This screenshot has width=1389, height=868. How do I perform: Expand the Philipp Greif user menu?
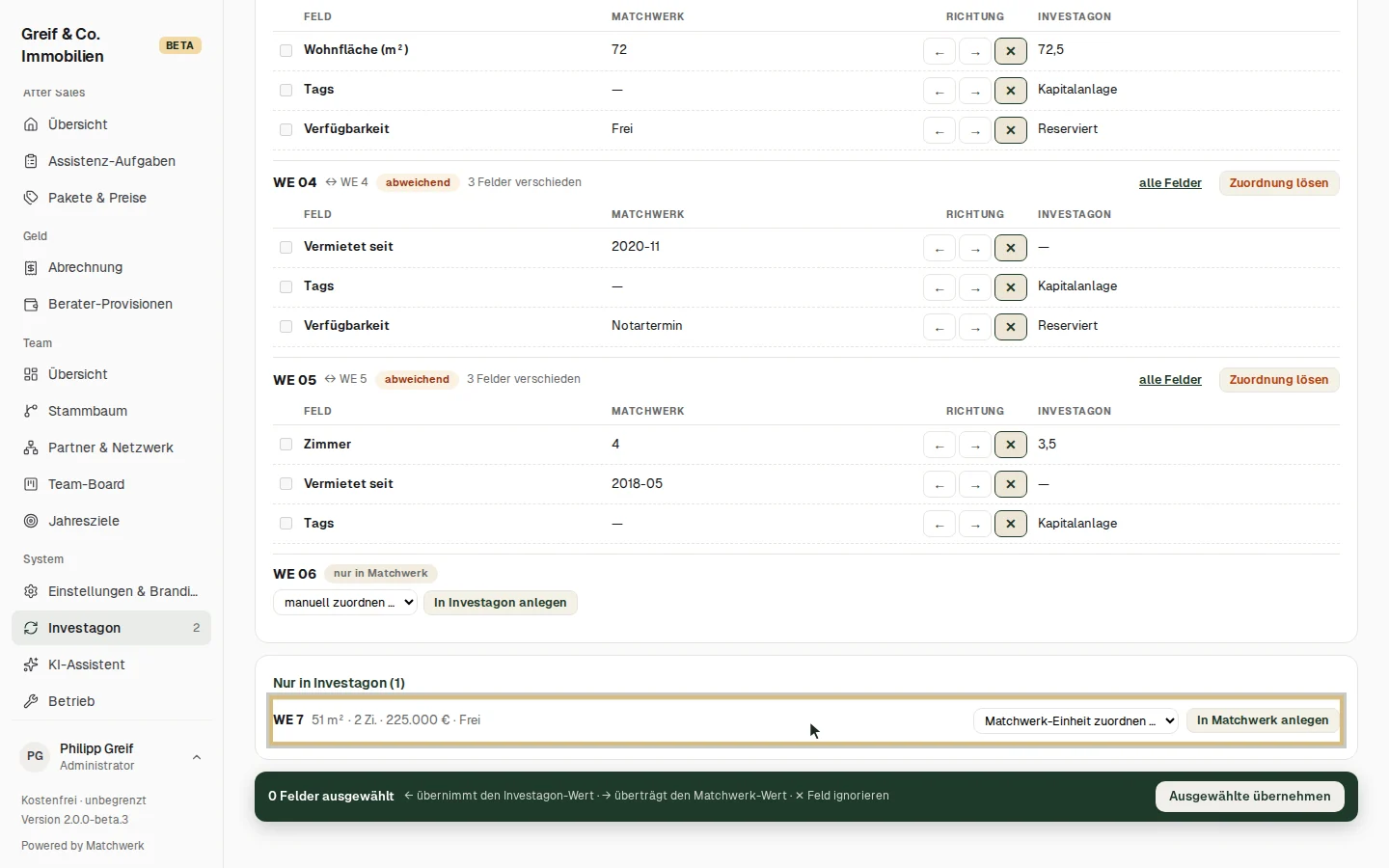[x=112, y=757]
